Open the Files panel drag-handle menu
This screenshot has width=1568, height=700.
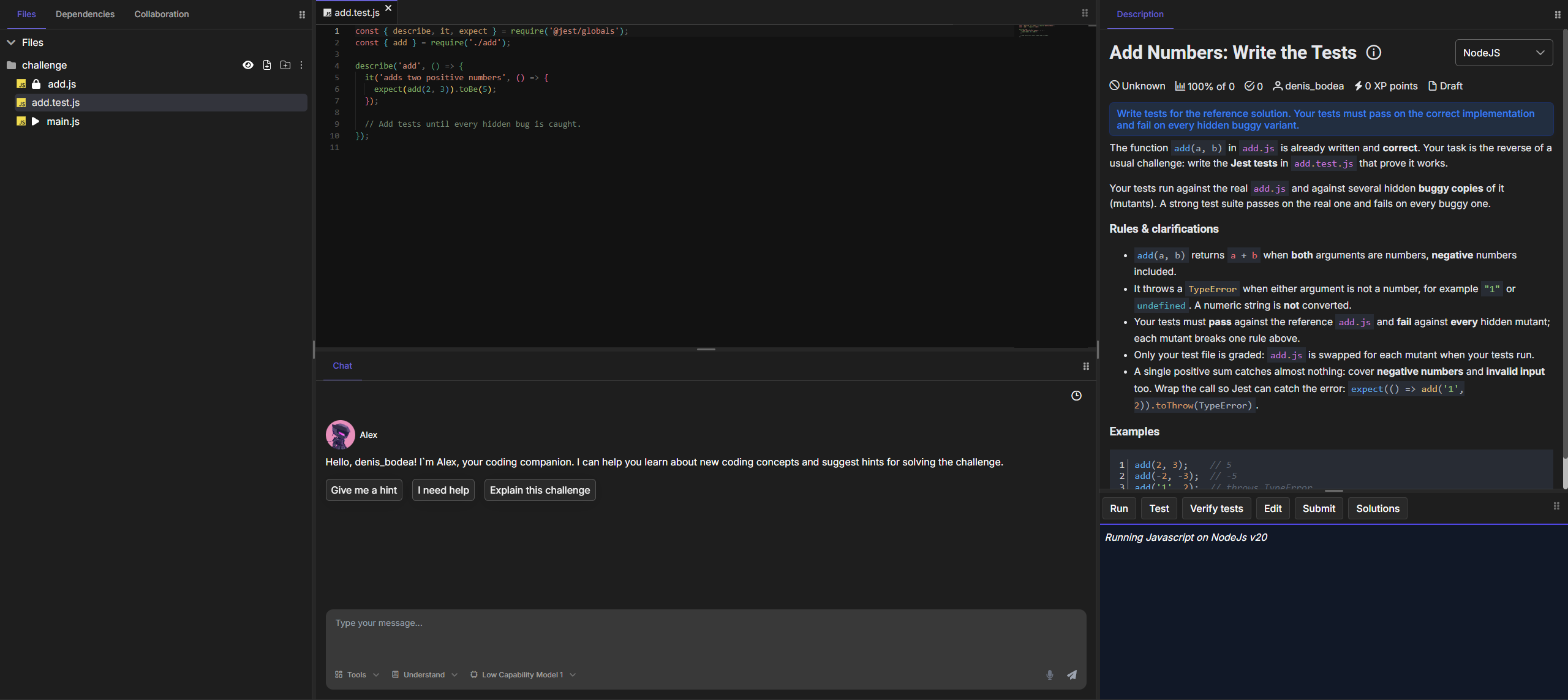[302, 14]
